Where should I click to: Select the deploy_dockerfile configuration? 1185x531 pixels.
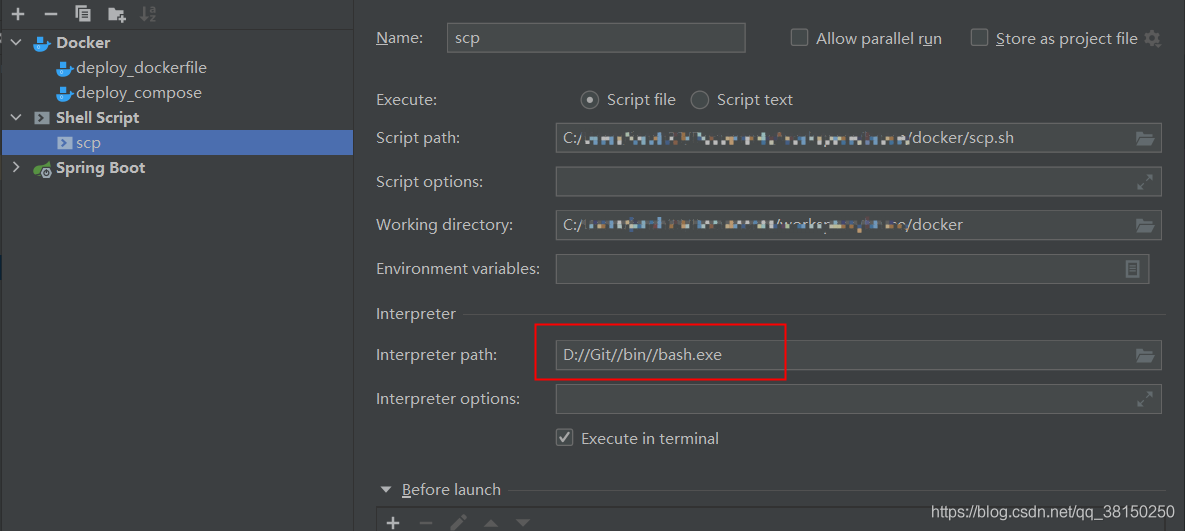click(x=141, y=68)
